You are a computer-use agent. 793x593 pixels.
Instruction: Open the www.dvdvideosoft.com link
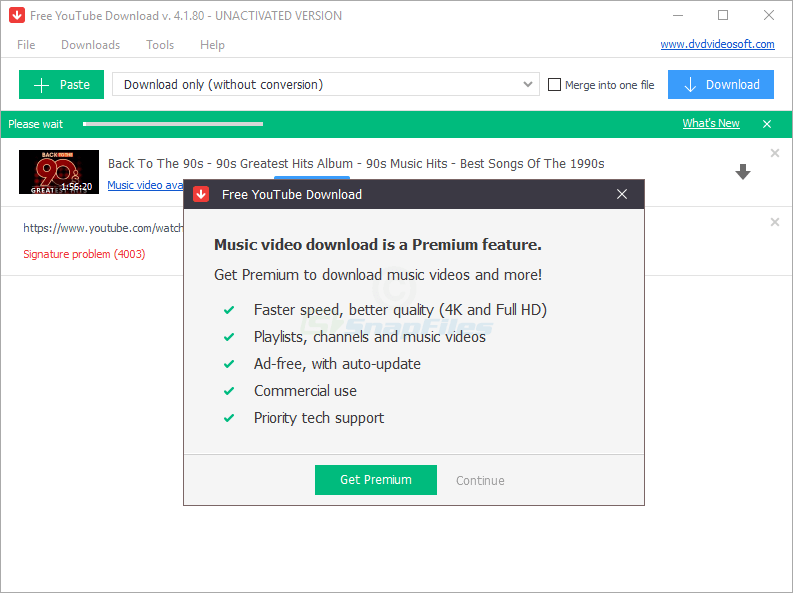coord(717,44)
